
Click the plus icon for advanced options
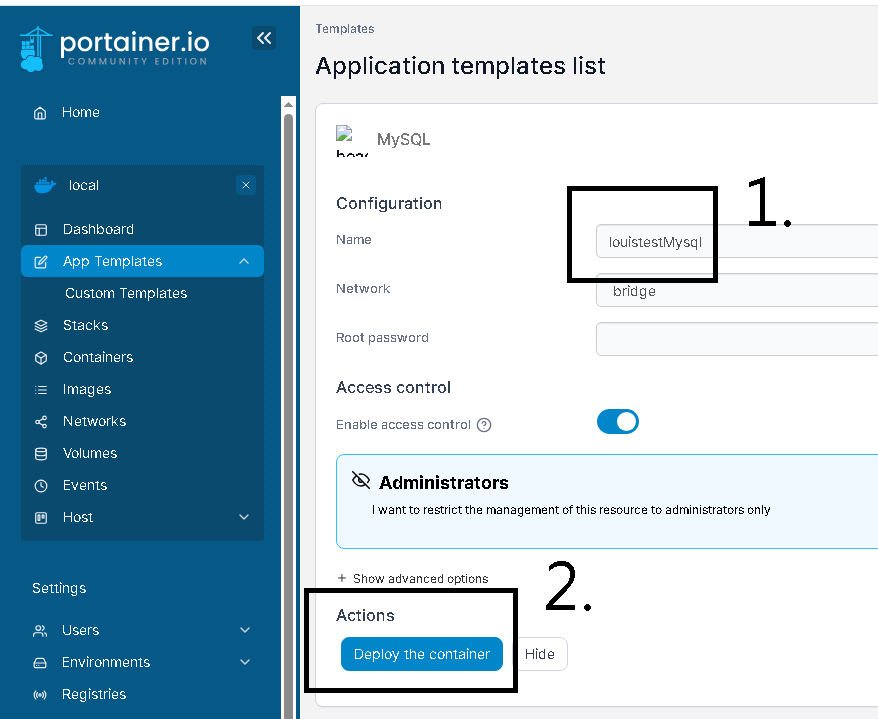click(x=342, y=578)
